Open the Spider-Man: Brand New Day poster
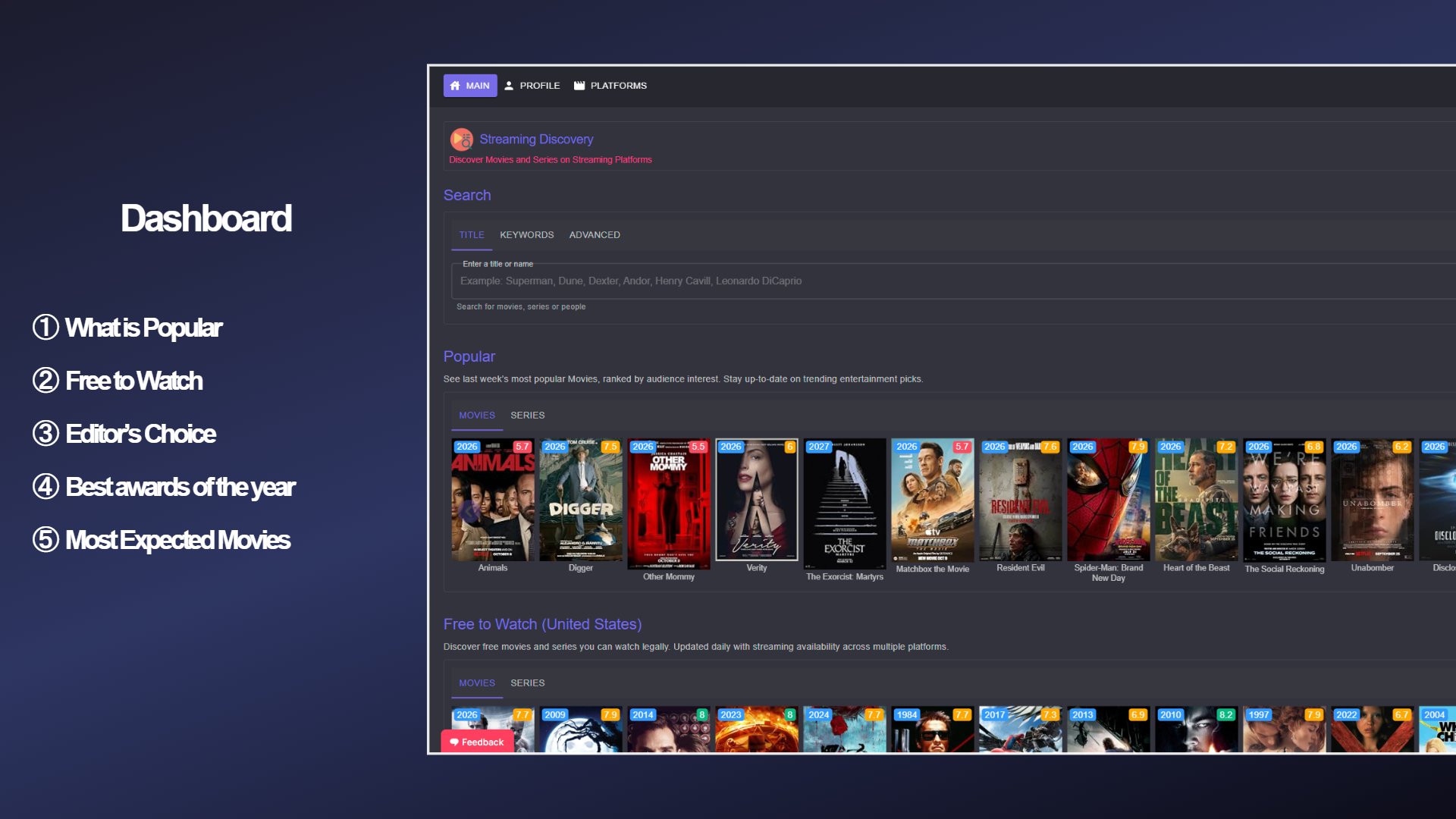The image size is (1456, 819). click(x=1109, y=500)
